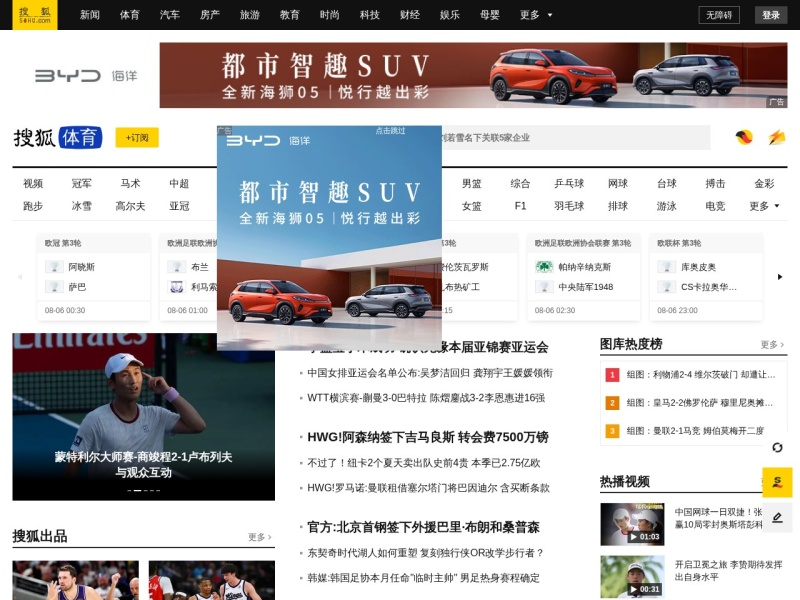Image resolution: width=800 pixels, height=600 pixels.
Task: Open video 开启卫冕之旅 李赞期待发挥
Action: click(x=728, y=570)
